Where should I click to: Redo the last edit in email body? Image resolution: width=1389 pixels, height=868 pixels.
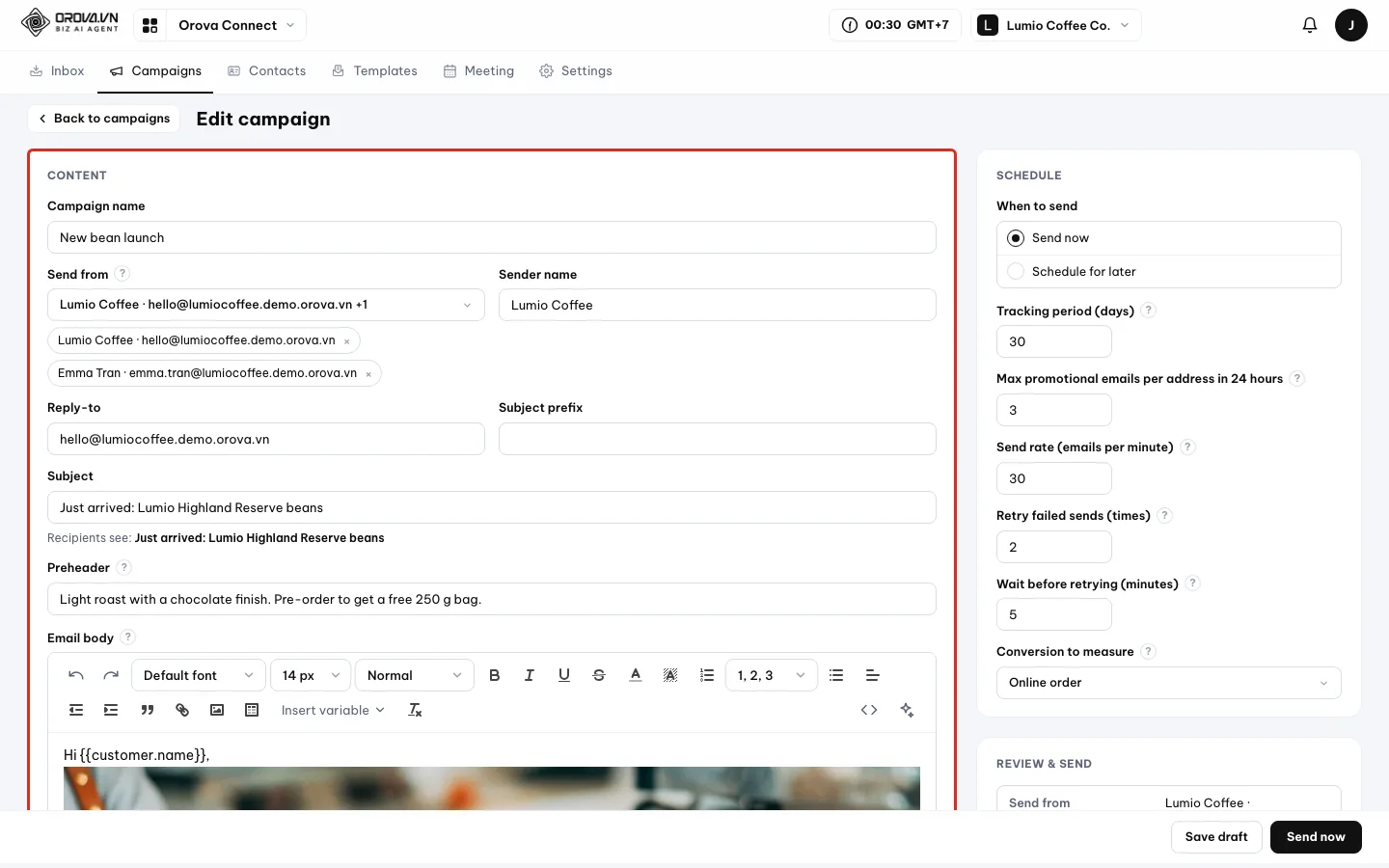click(x=111, y=675)
